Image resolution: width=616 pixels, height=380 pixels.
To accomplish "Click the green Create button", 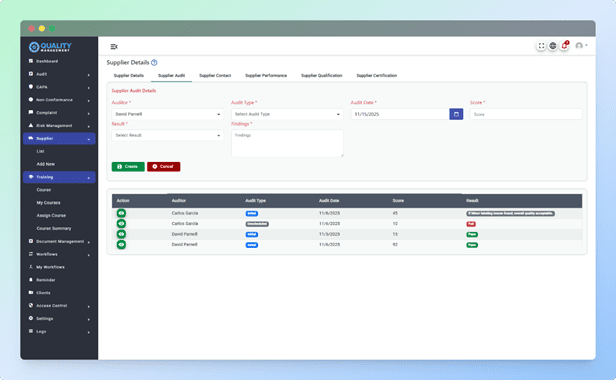I will 128,167.
